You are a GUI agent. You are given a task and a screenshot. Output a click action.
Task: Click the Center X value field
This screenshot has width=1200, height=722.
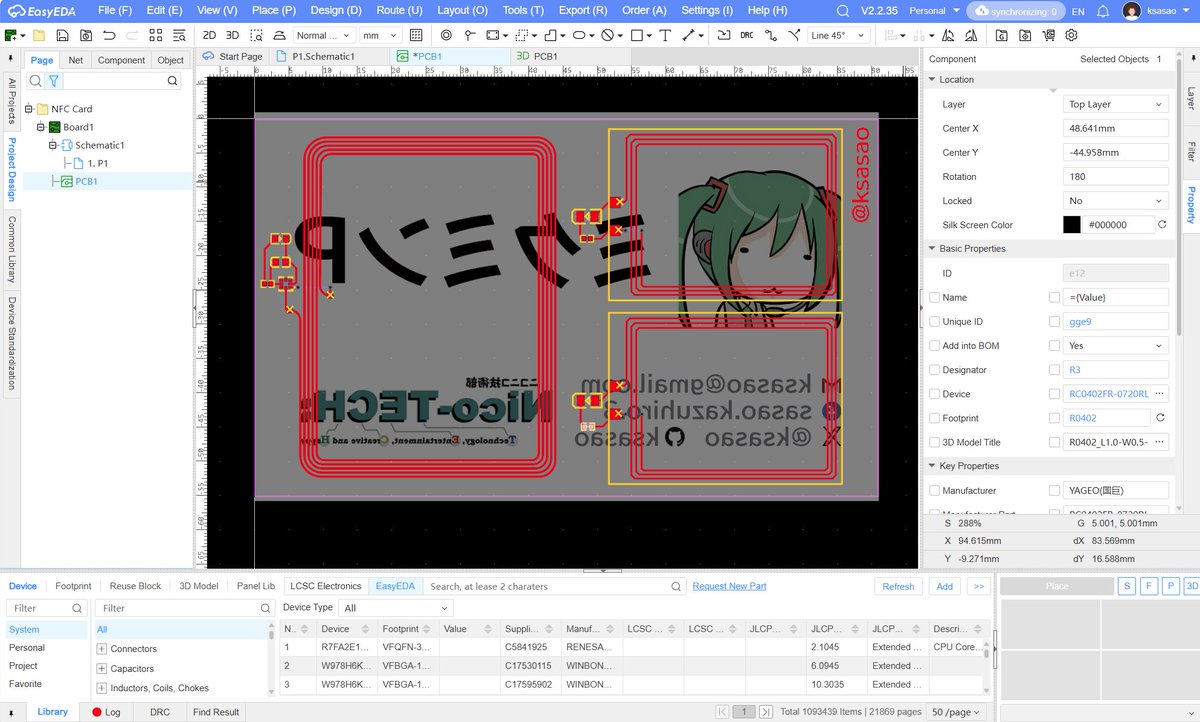(1116, 128)
